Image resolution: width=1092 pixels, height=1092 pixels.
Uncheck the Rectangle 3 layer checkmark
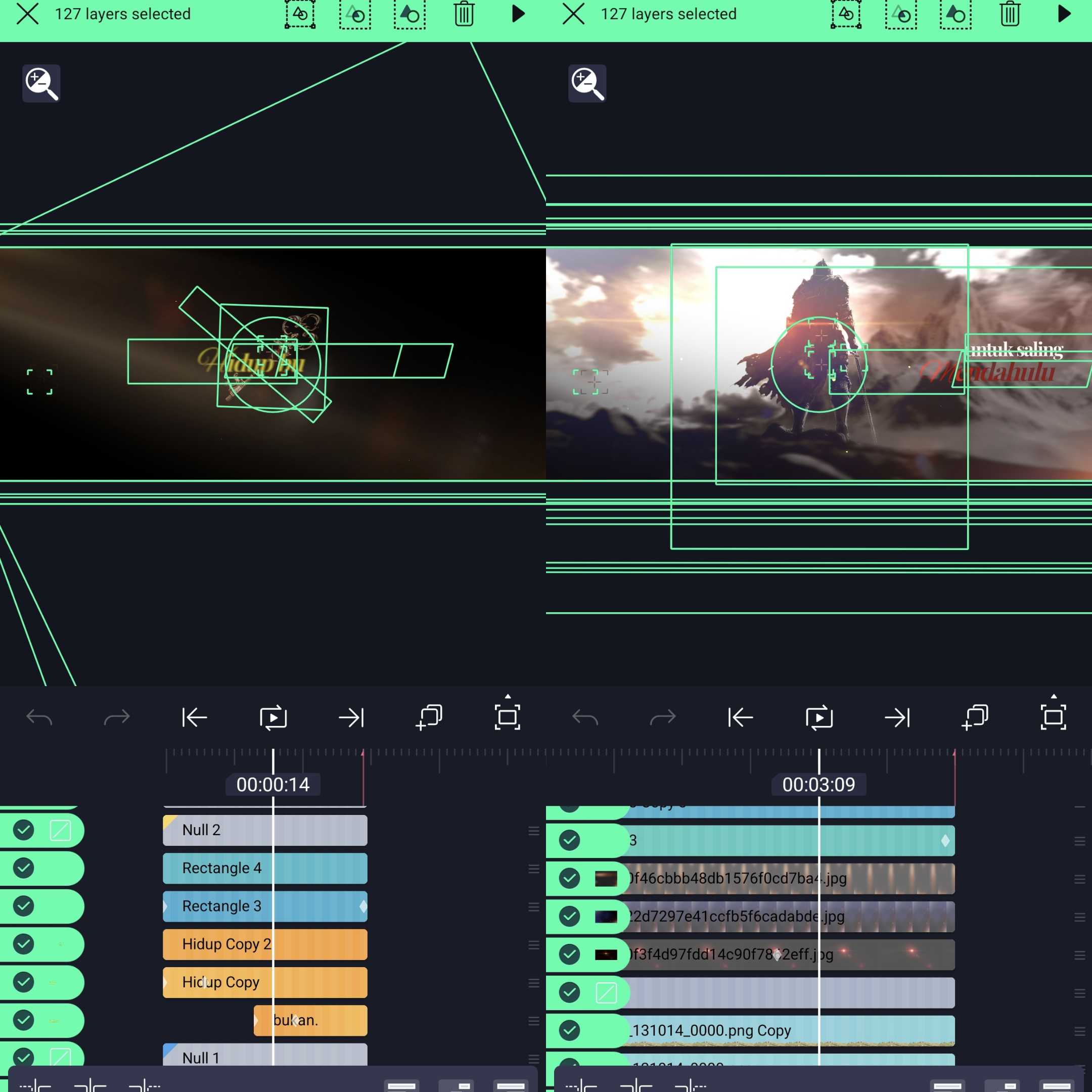[x=24, y=906]
